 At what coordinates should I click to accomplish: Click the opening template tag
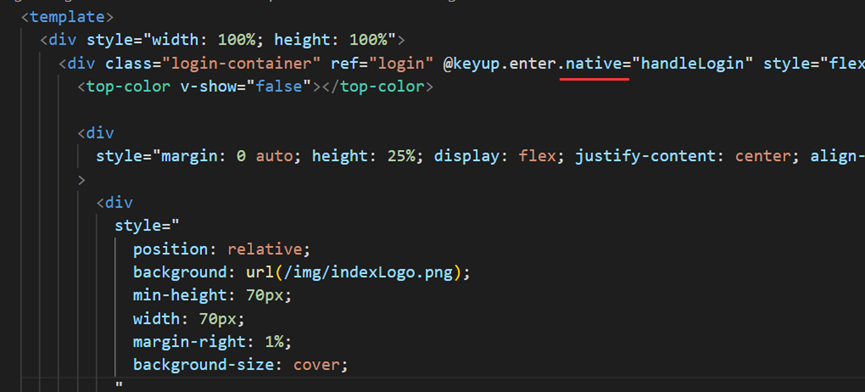(67, 17)
